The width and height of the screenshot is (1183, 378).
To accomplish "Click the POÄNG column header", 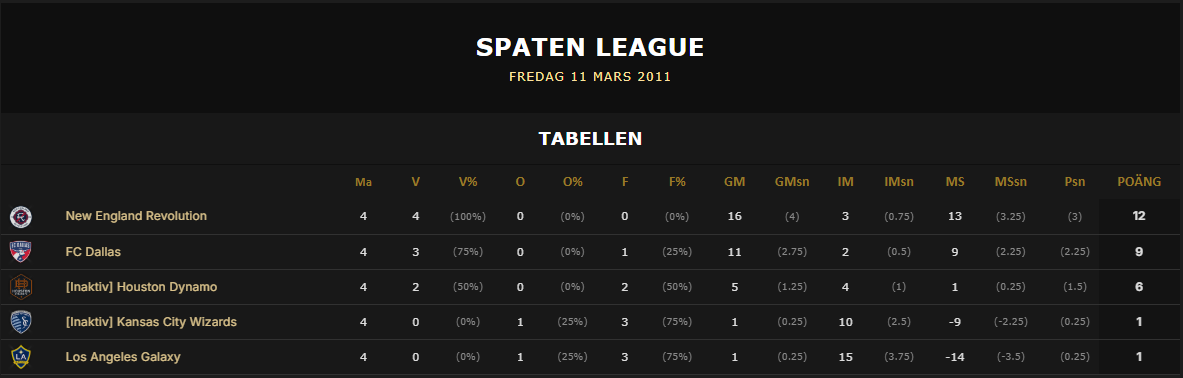I will 1138,182.
